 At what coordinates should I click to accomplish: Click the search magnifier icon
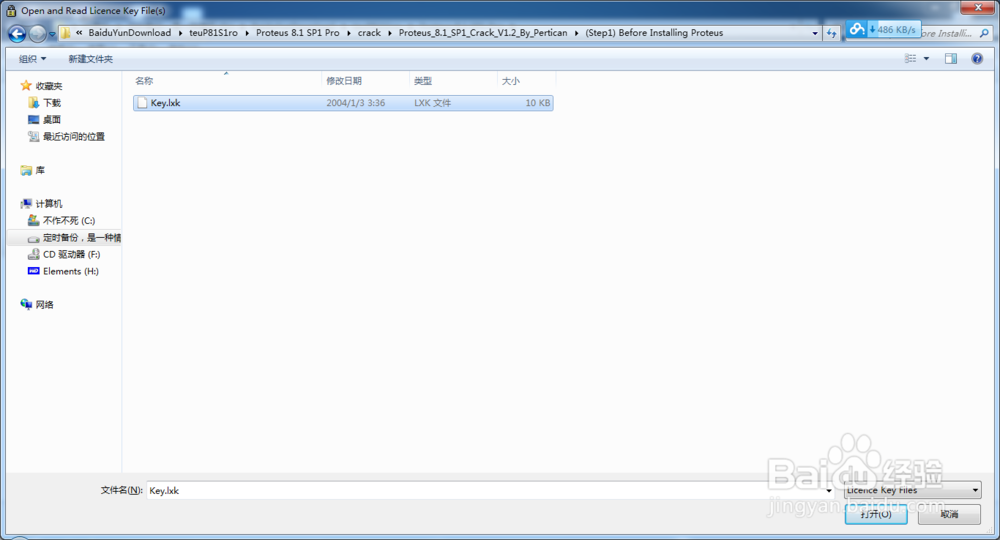(x=984, y=33)
